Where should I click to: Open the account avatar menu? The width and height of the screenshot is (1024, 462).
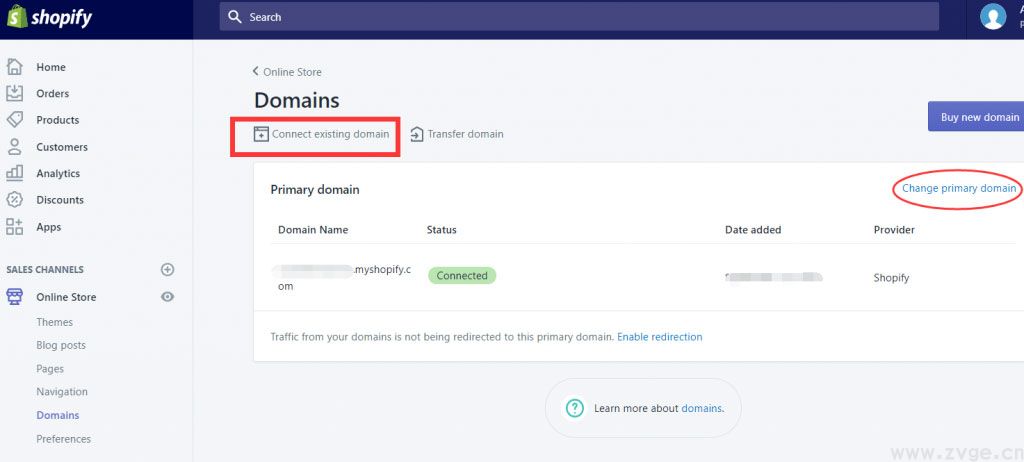[993, 16]
